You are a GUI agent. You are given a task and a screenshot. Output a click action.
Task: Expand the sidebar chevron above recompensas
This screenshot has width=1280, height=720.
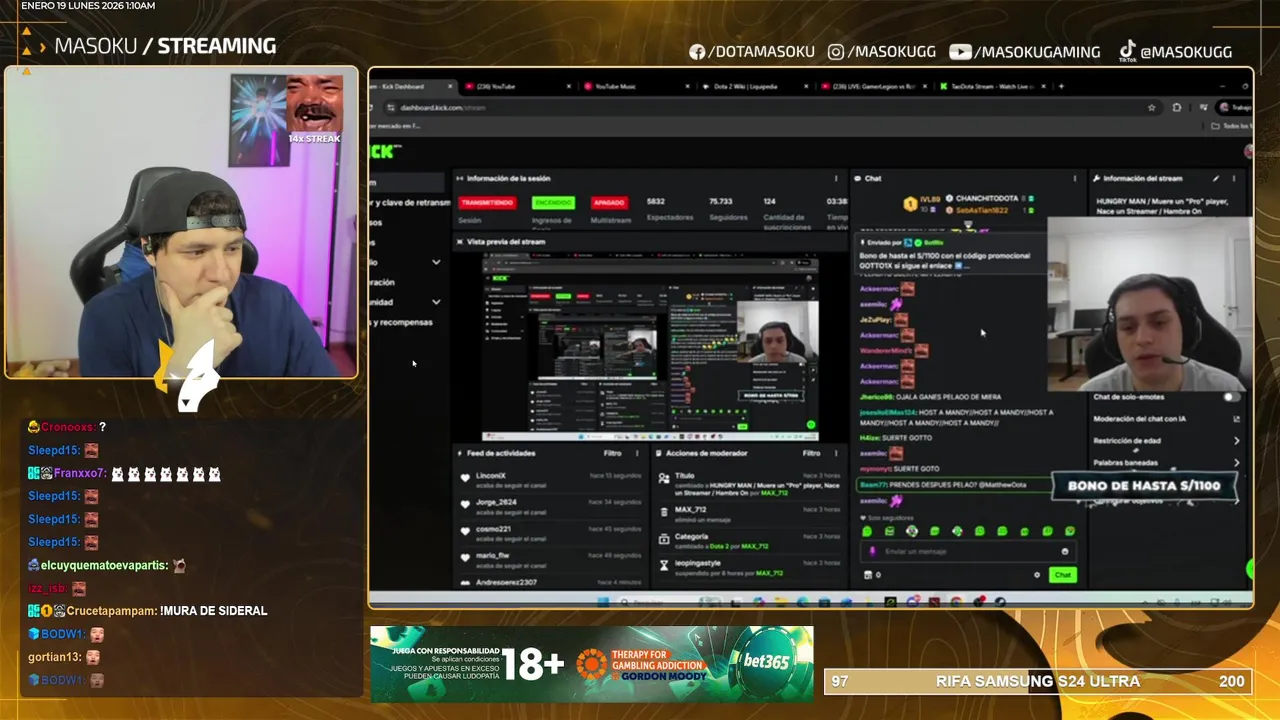pos(436,302)
